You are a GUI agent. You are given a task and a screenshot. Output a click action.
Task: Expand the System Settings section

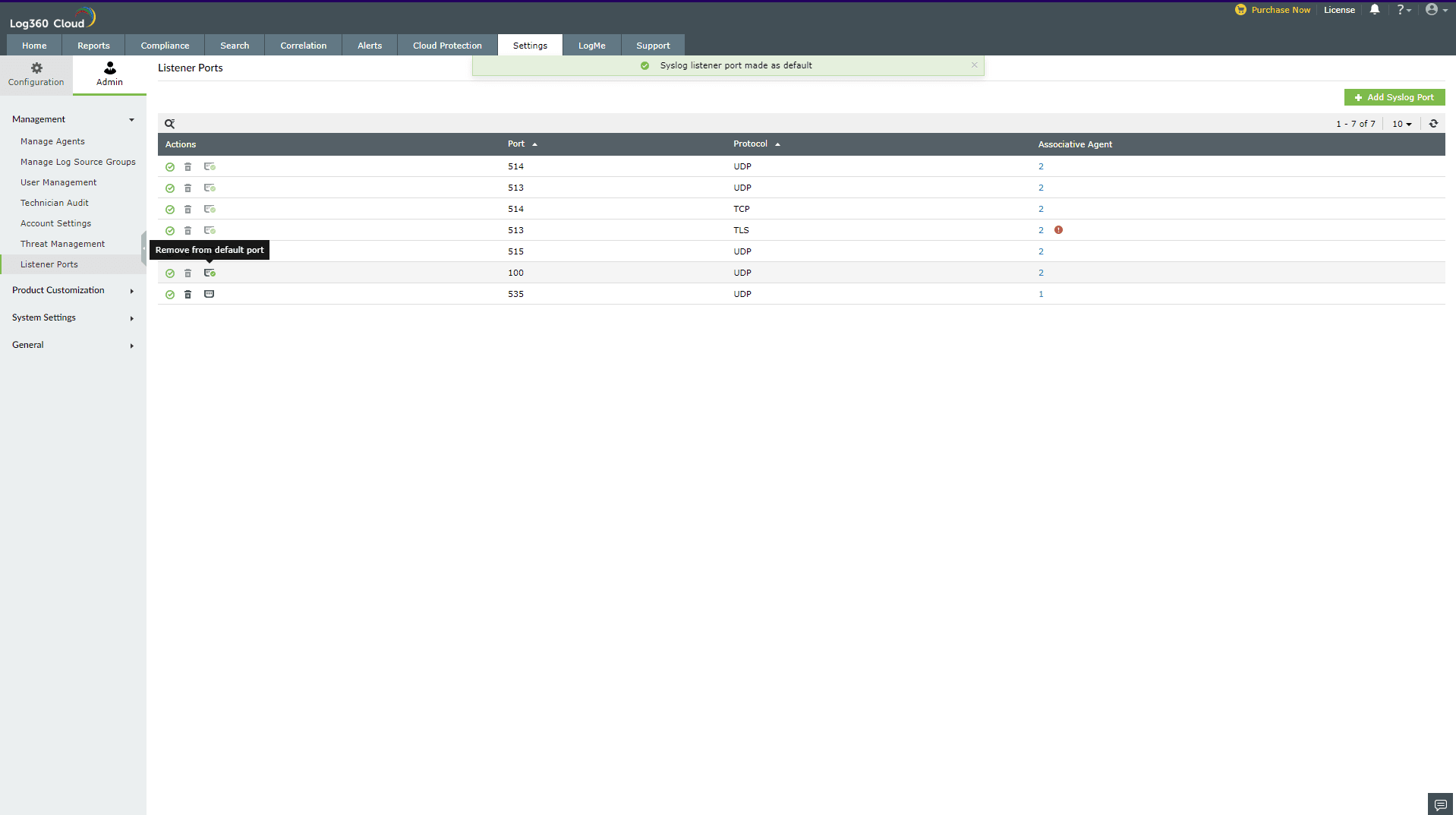click(x=73, y=317)
